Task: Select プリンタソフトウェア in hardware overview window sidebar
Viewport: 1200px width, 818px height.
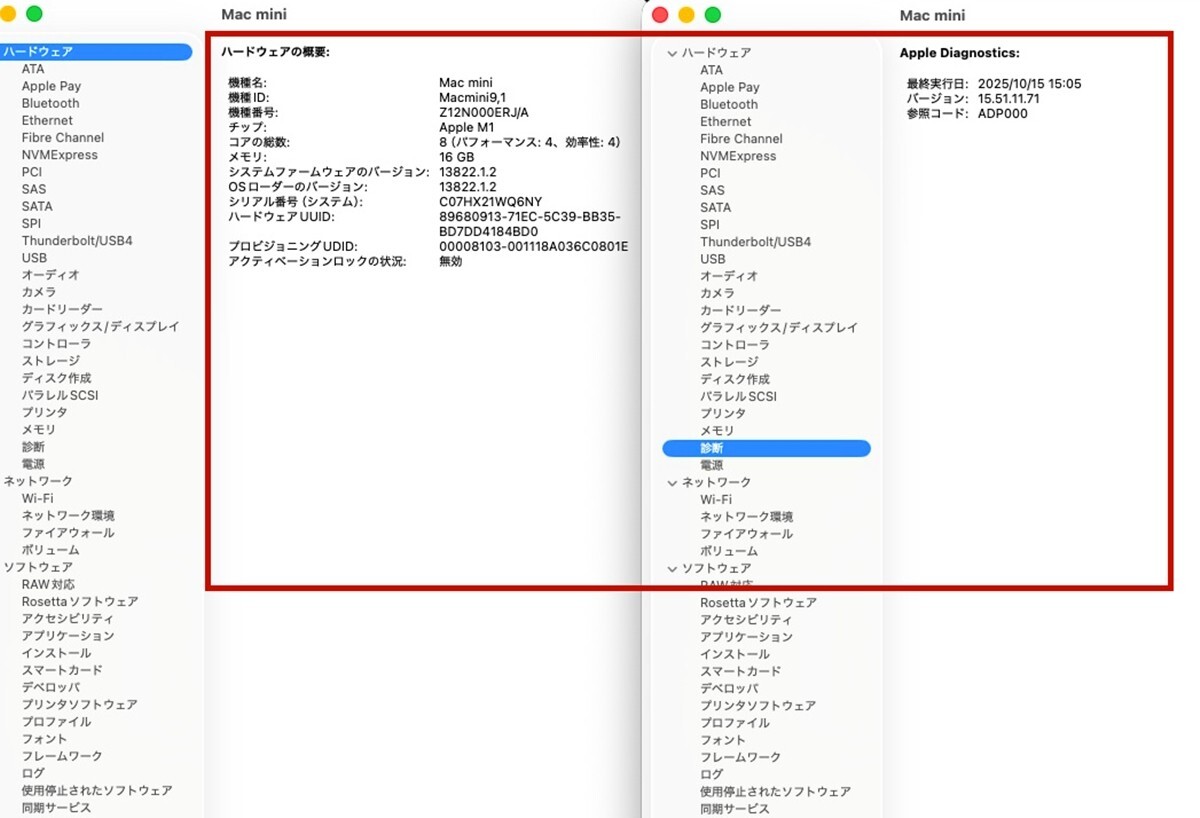Action: click(80, 704)
